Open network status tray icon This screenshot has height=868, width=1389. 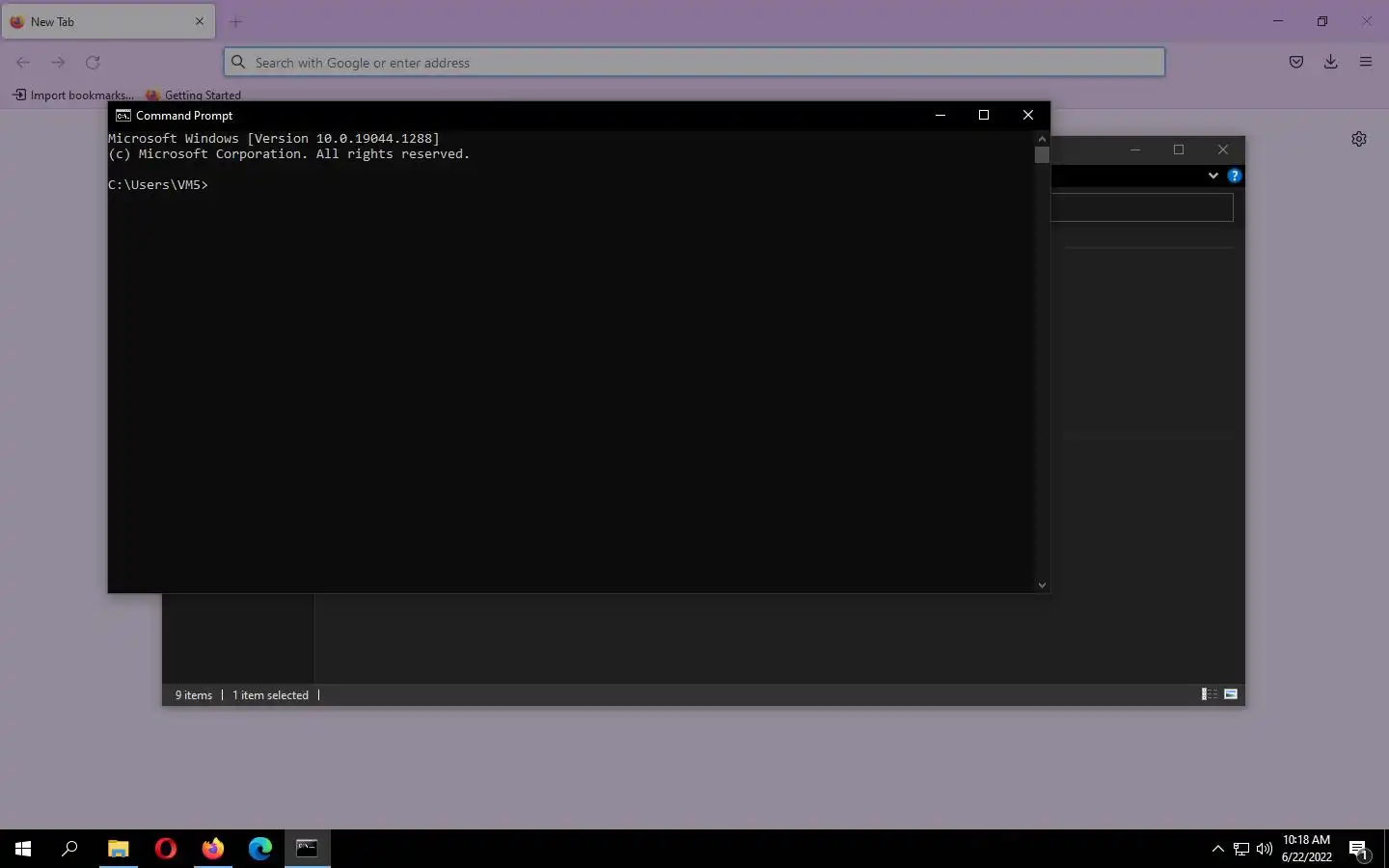(1241, 850)
